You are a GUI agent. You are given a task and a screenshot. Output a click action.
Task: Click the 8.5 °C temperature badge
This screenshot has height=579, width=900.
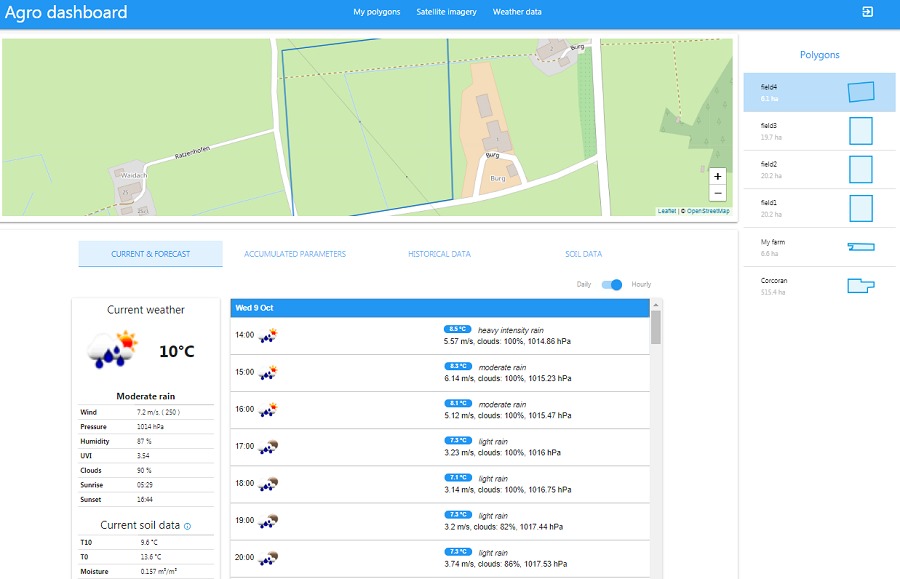[x=457, y=329]
